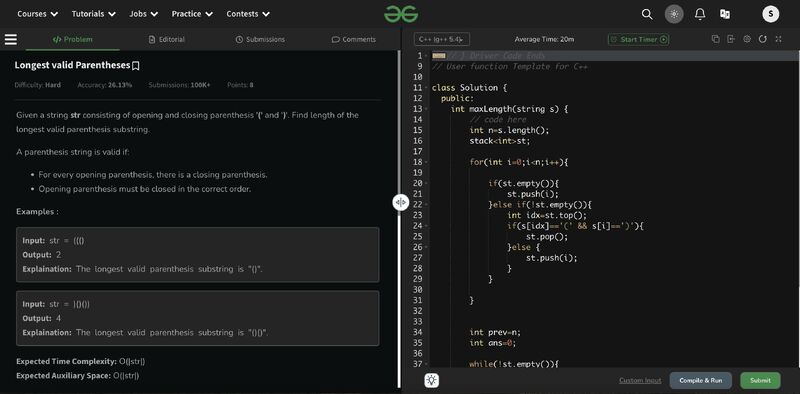Click the lightbulb hint icon

pos(432,380)
